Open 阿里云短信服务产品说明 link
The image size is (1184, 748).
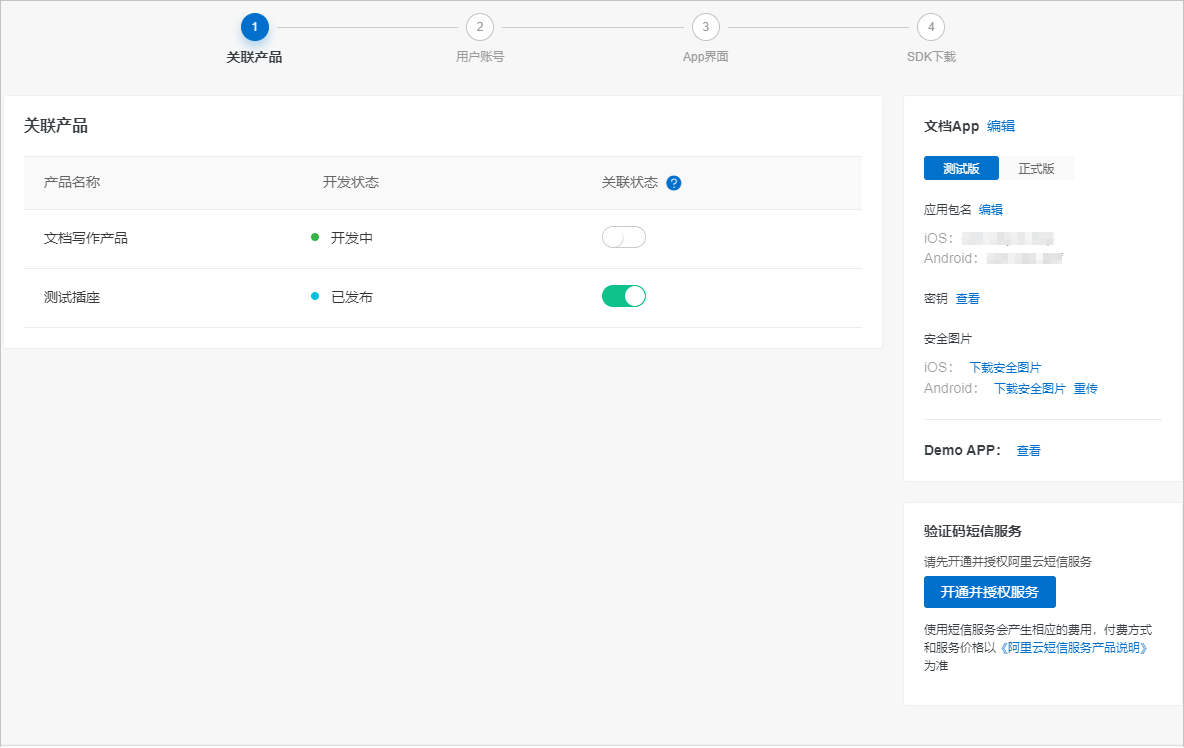1074,648
